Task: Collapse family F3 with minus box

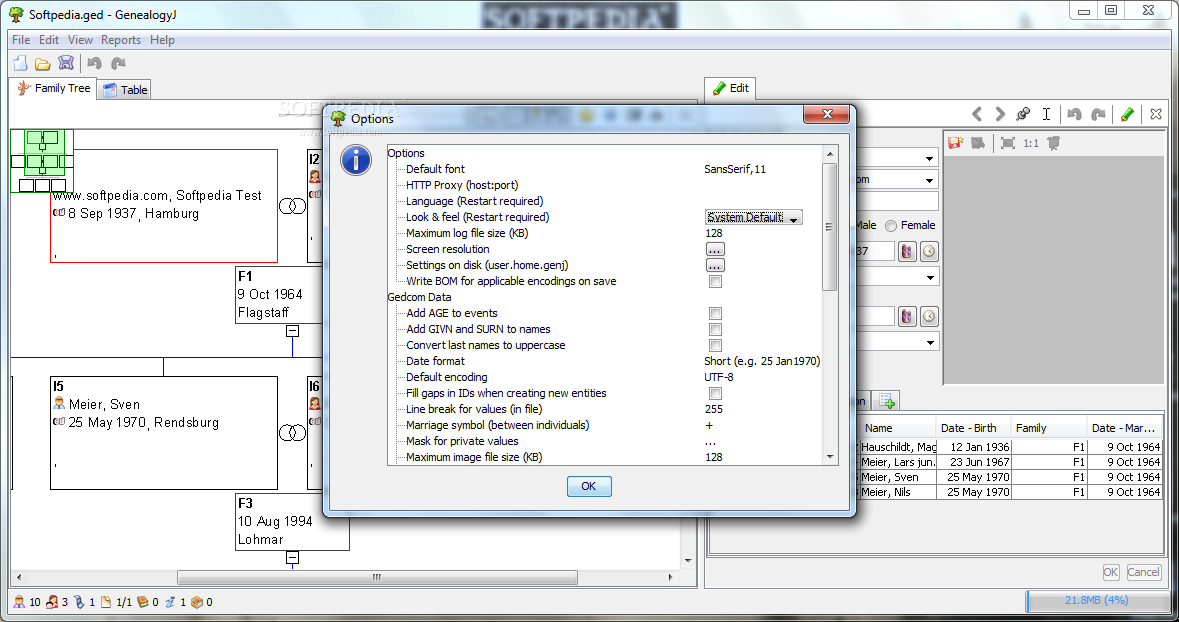Action: click(x=292, y=558)
